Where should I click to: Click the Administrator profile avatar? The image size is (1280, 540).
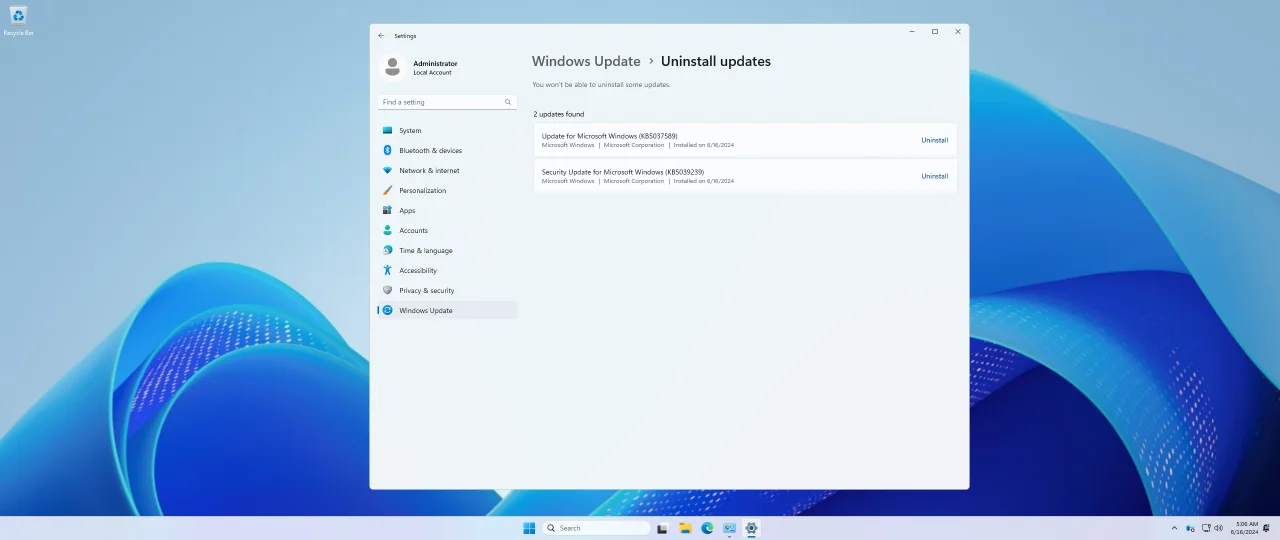click(393, 67)
